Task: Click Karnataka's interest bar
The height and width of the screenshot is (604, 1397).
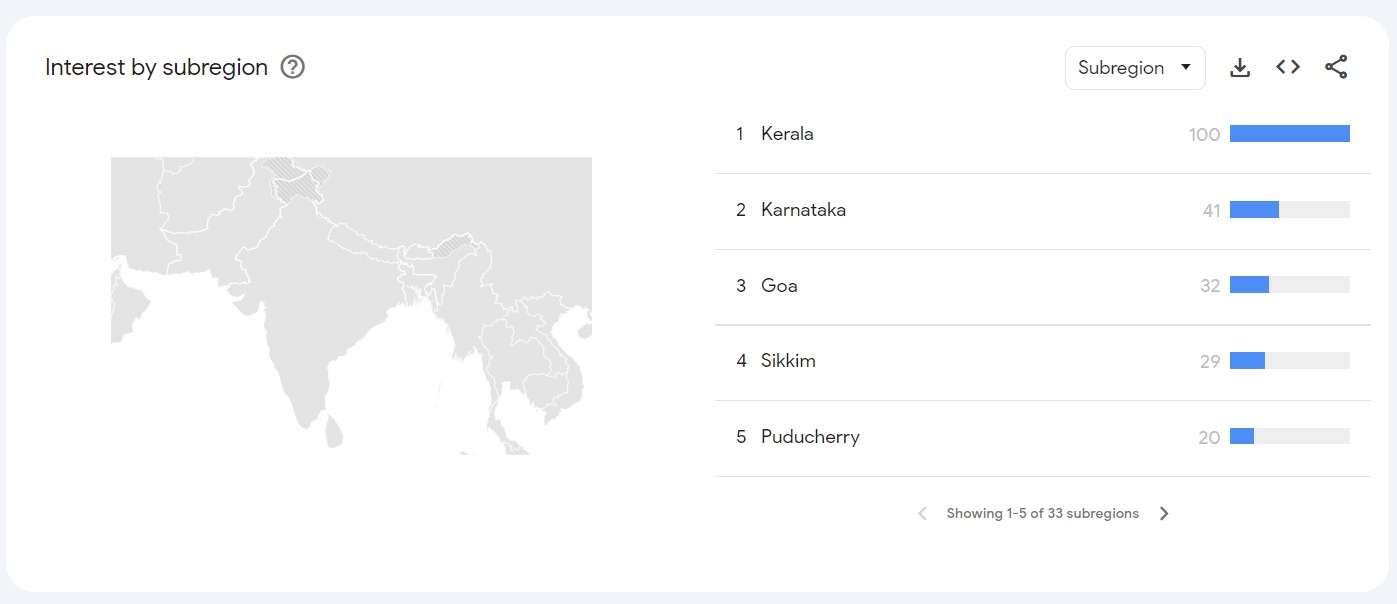Action: point(1254,210)
